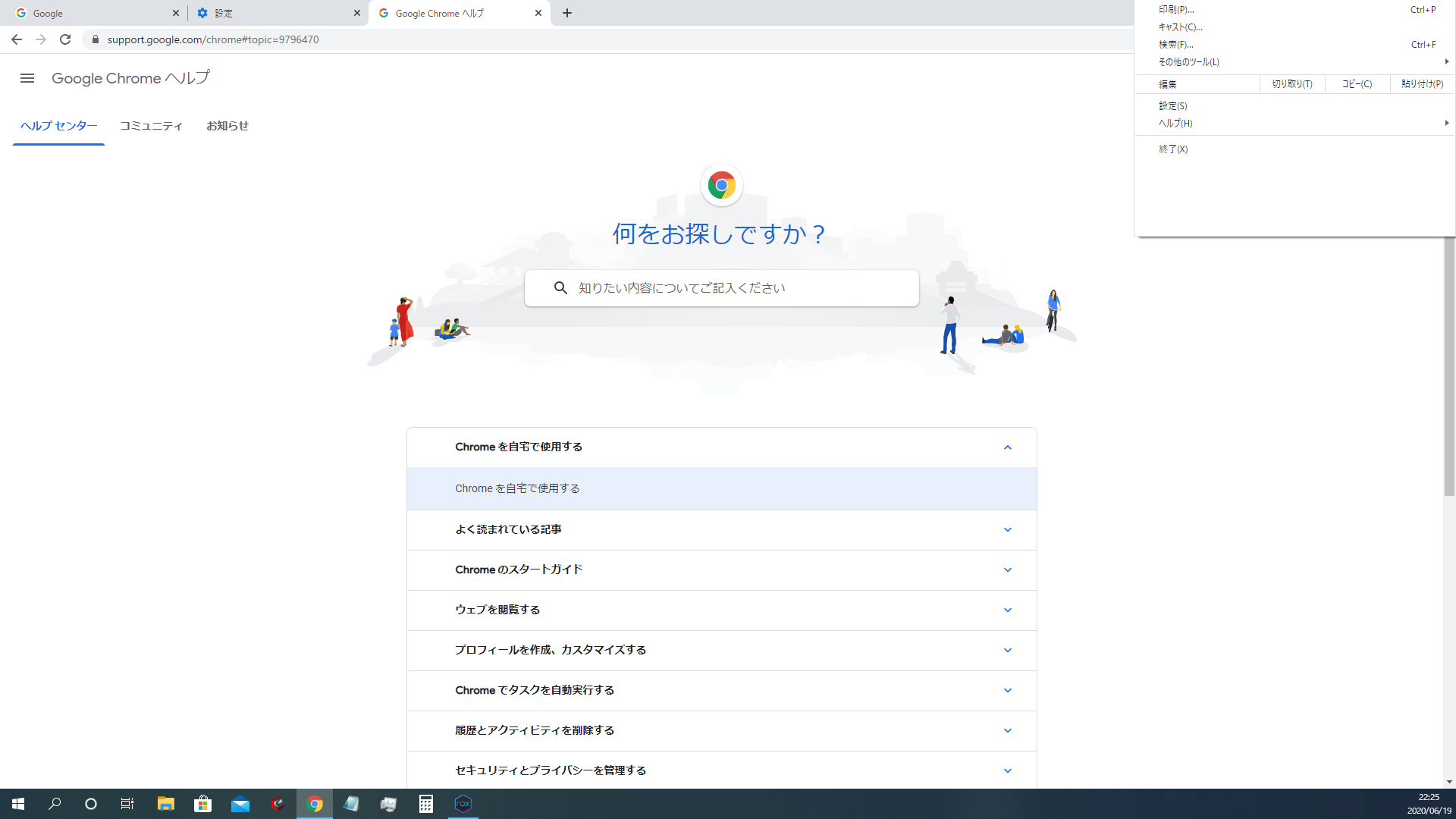The height and width of the screenshot is (819, 1456).
Task: Reload the page with refresh icon
Action: (65, 39)
